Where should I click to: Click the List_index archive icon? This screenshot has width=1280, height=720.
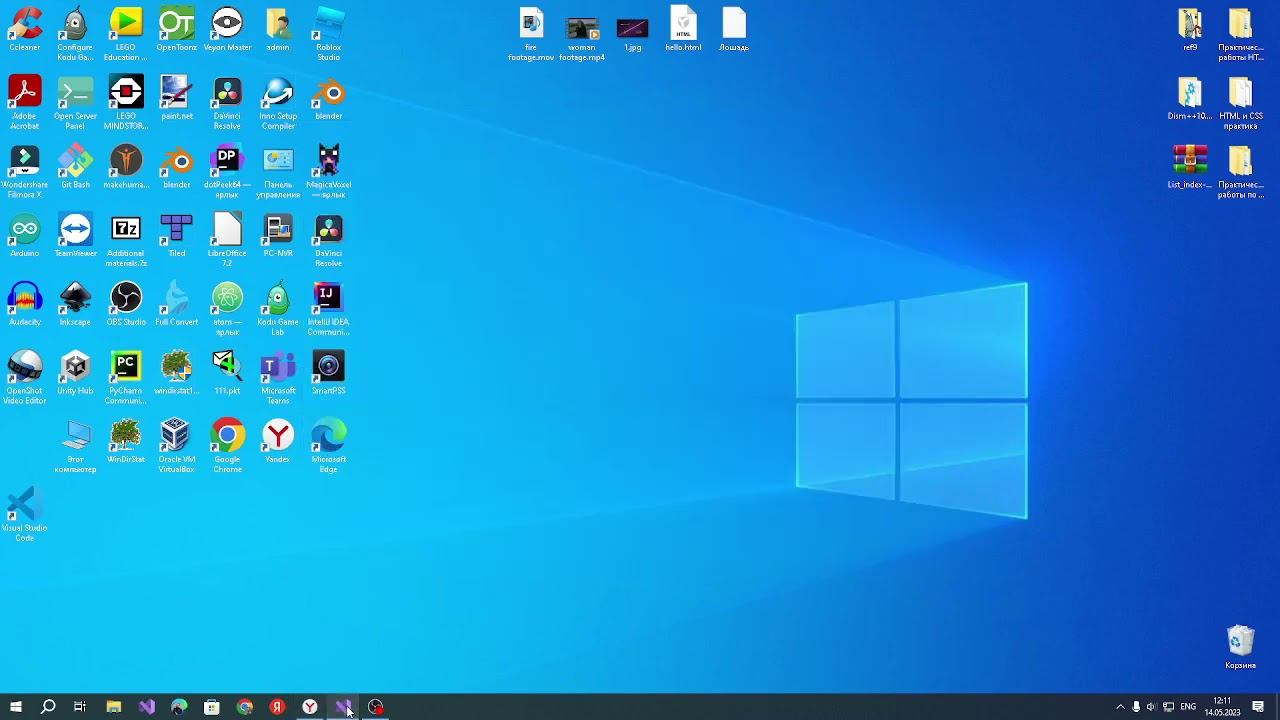tap(1190, 167)
